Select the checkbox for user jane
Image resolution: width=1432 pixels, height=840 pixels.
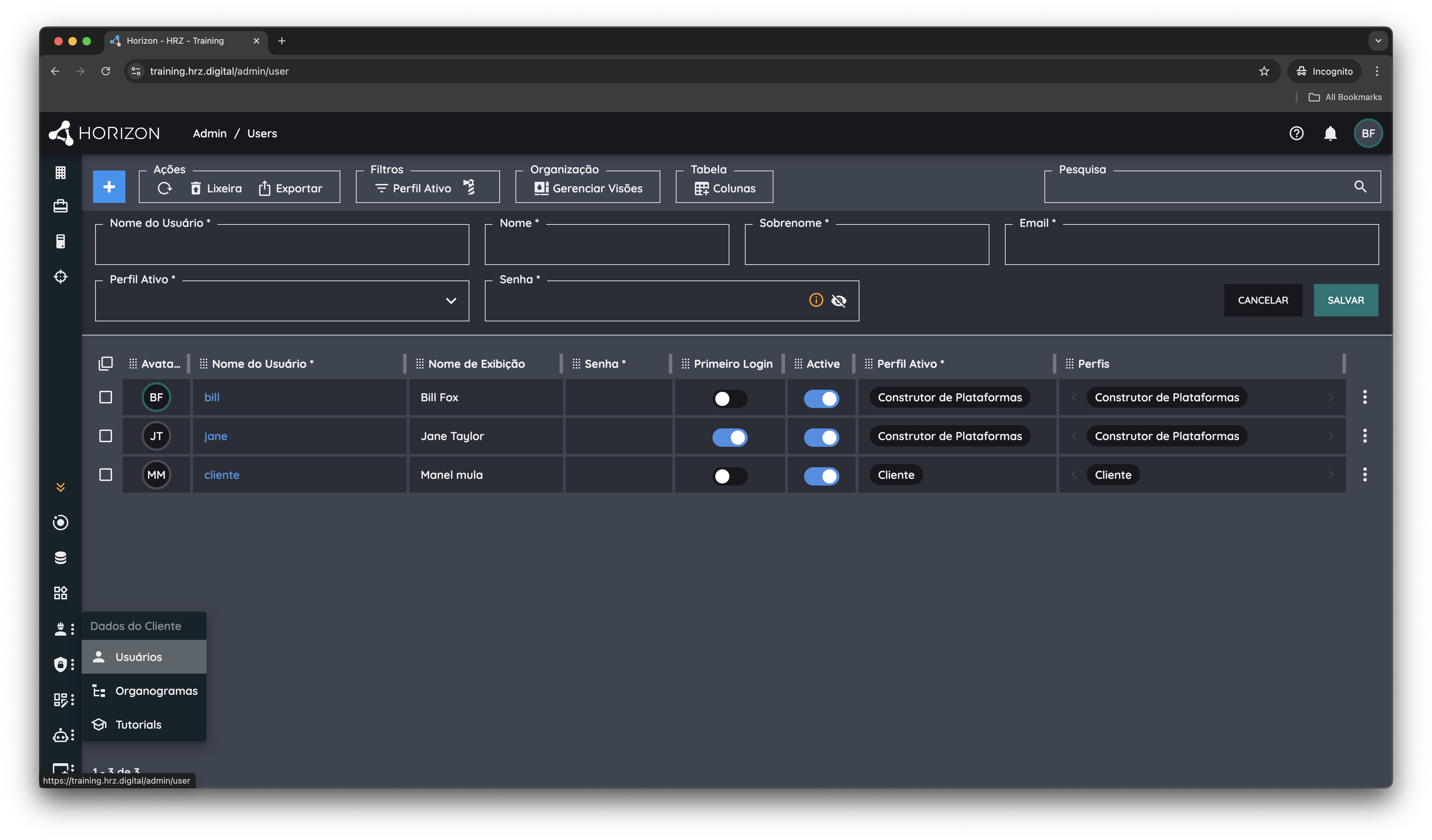[106, 436]
